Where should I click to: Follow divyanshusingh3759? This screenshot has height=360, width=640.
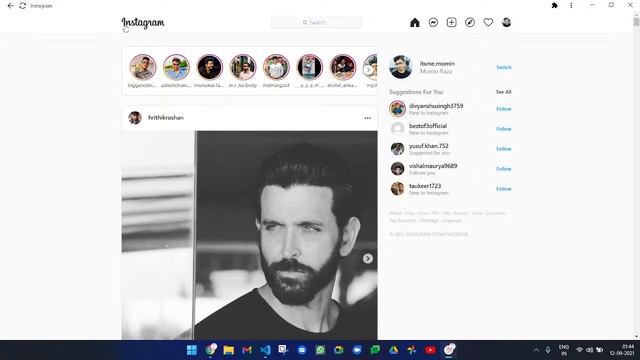(x=504, y=109)
